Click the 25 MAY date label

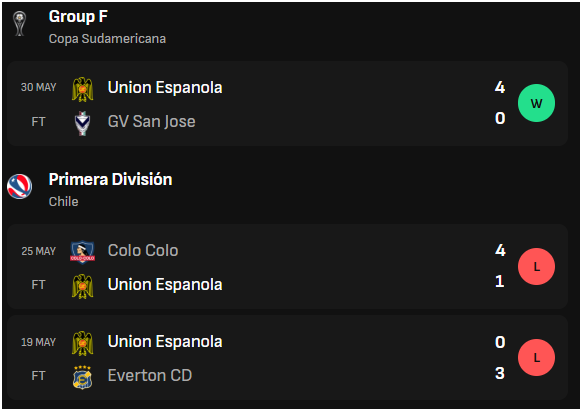39,251
